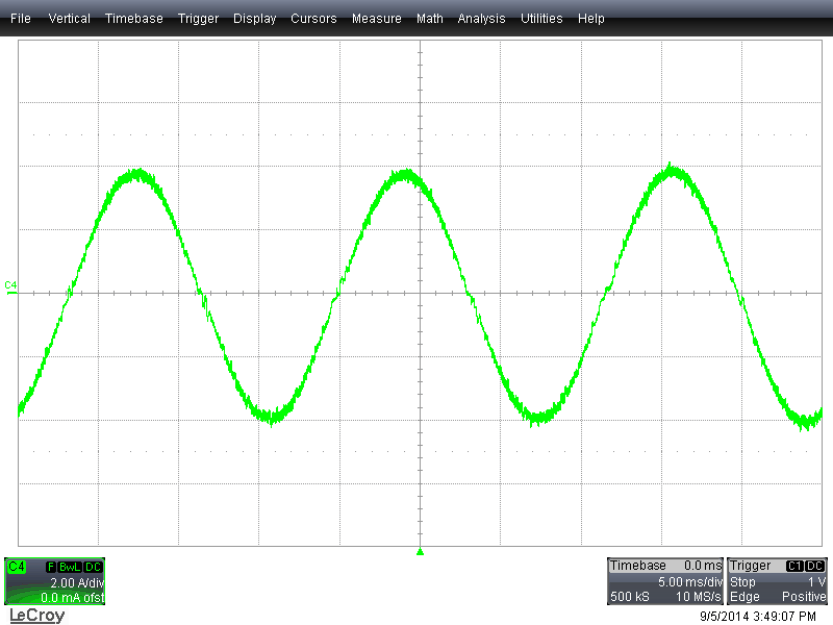
Task: Open the Timebase descriptor box
Action: pos(665,581)
